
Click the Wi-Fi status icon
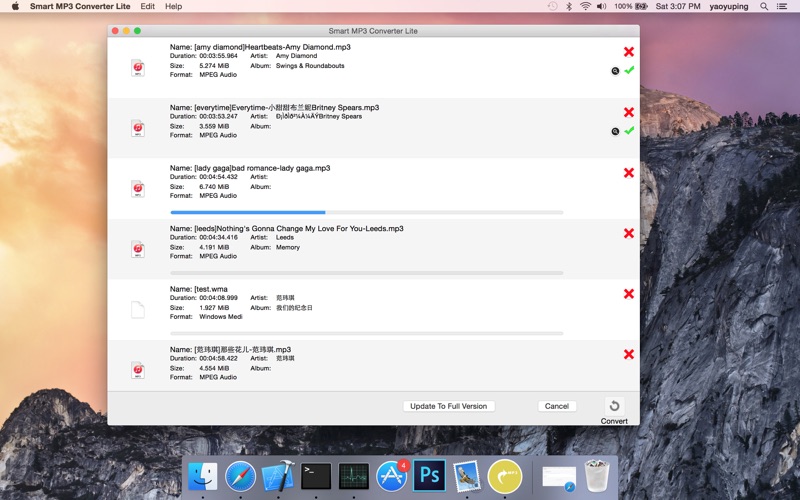click(x=585, y=6)
